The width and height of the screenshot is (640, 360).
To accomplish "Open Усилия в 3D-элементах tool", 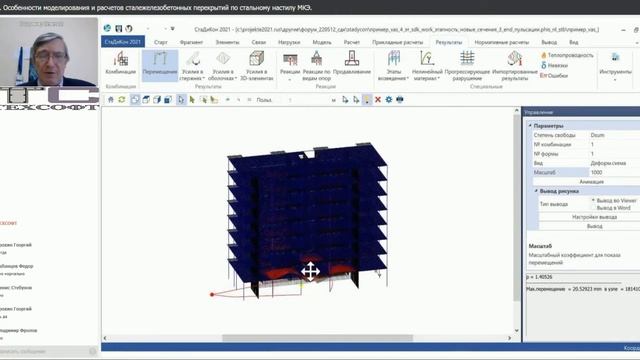I will coord(256,66).
